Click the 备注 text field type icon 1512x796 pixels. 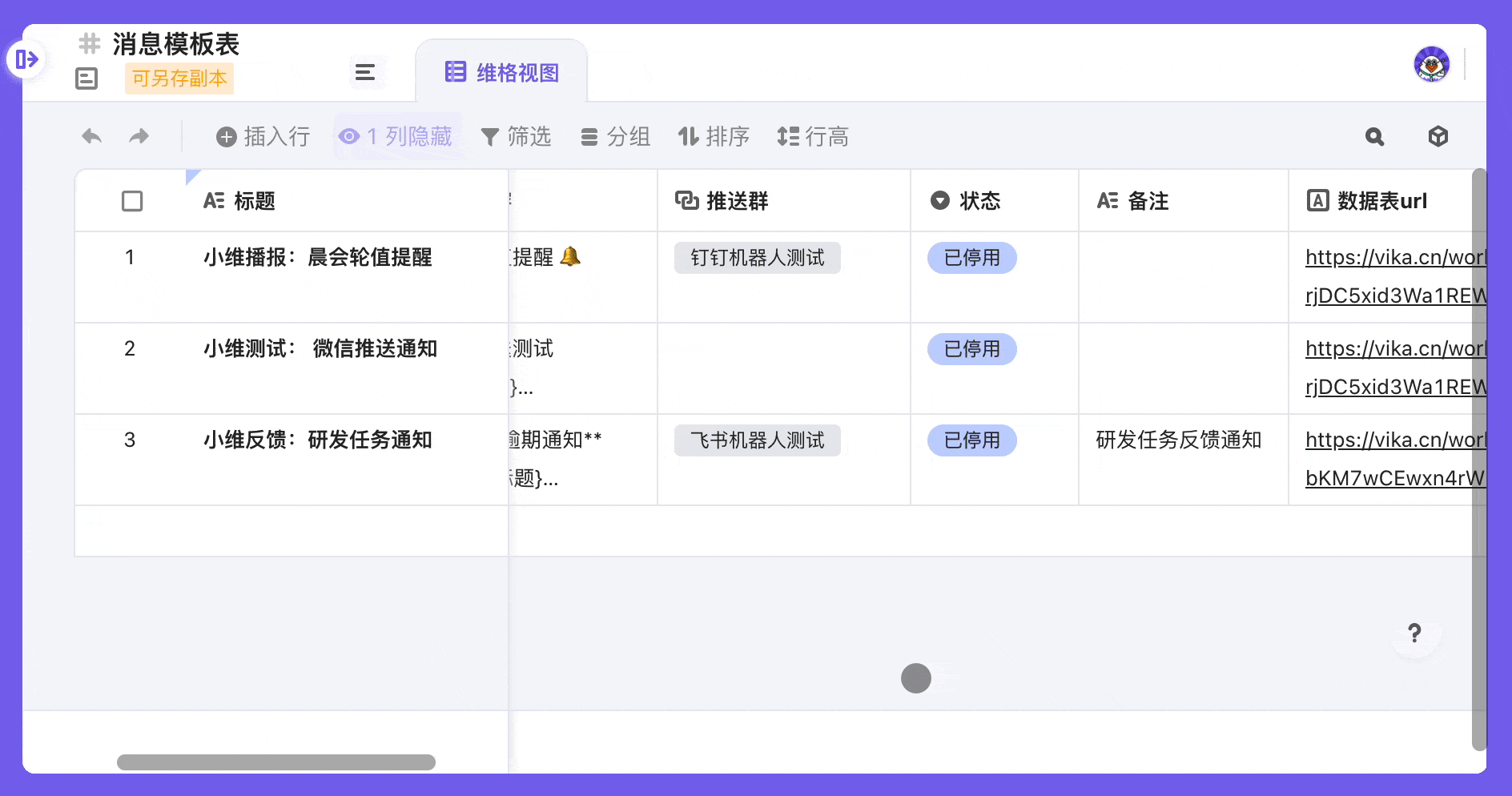[1108, 200]
